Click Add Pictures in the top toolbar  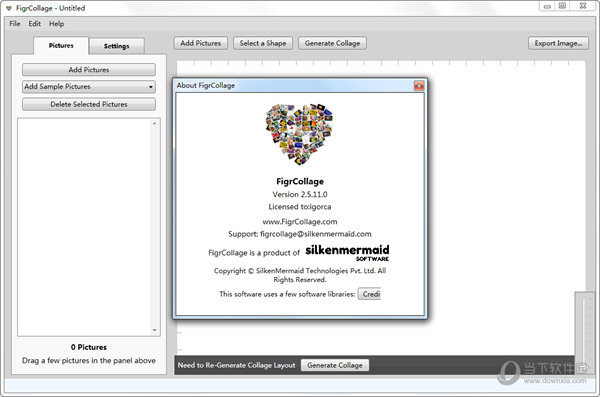(x=201, y=43)
